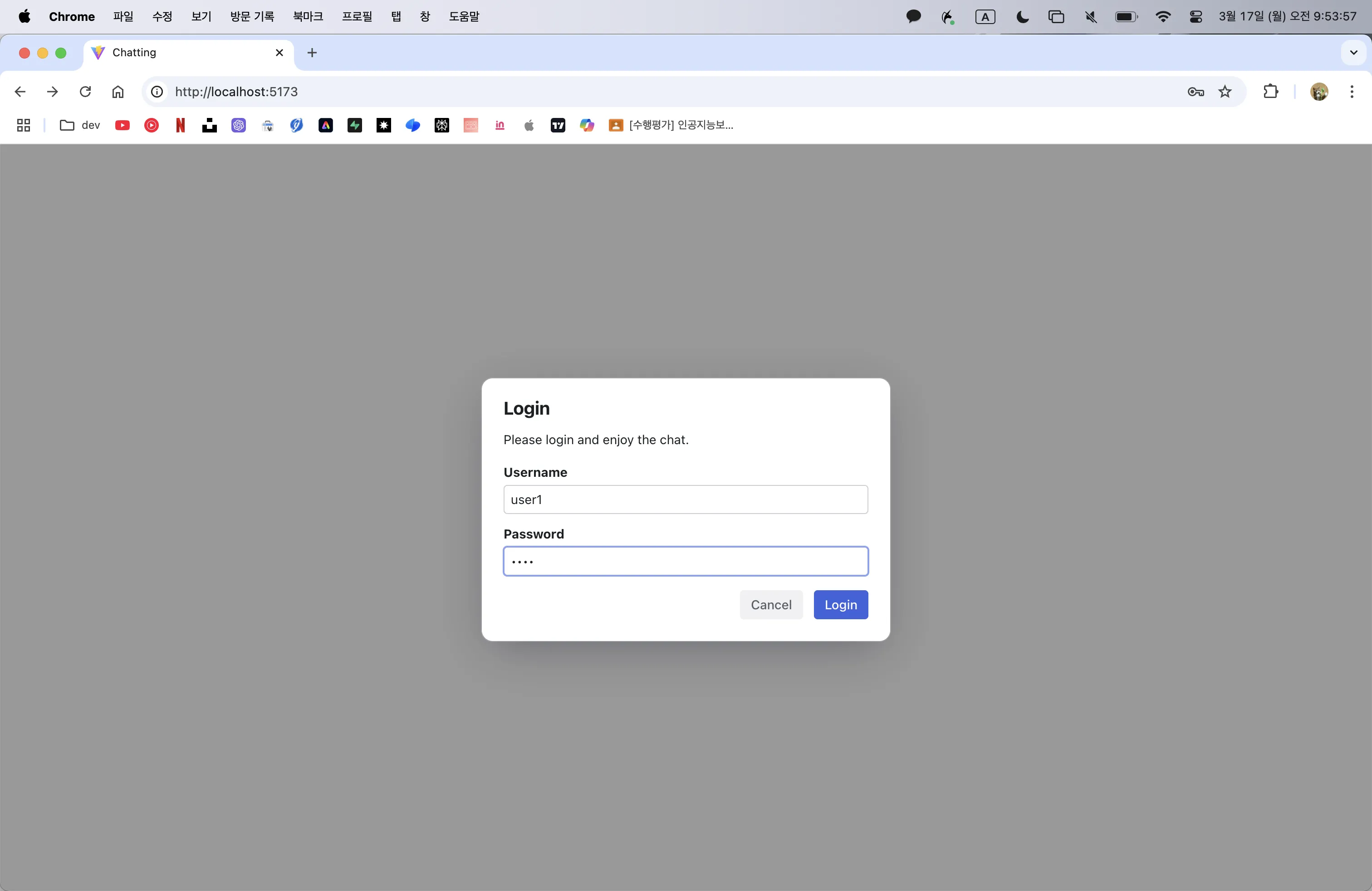Screen dimensions: 1372x891
Task: Reload the page with refresh icon
Action: pos(85,92)
